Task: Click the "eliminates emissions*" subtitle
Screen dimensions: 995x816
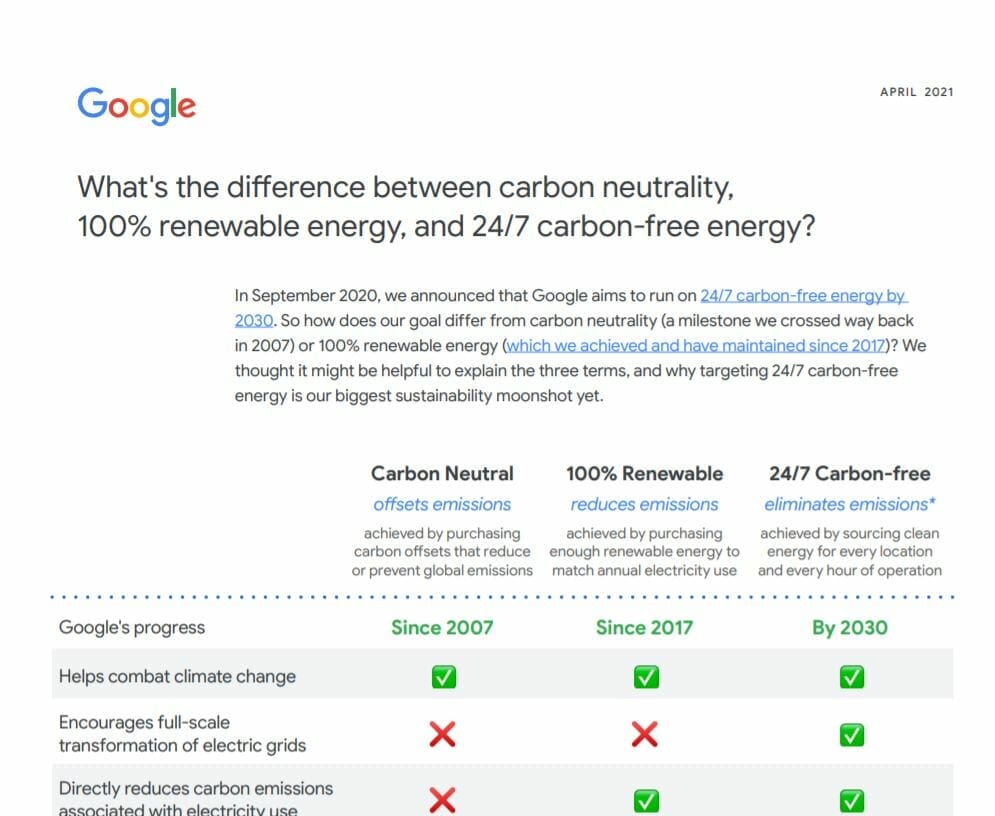Action: click(x=849, y=505)
